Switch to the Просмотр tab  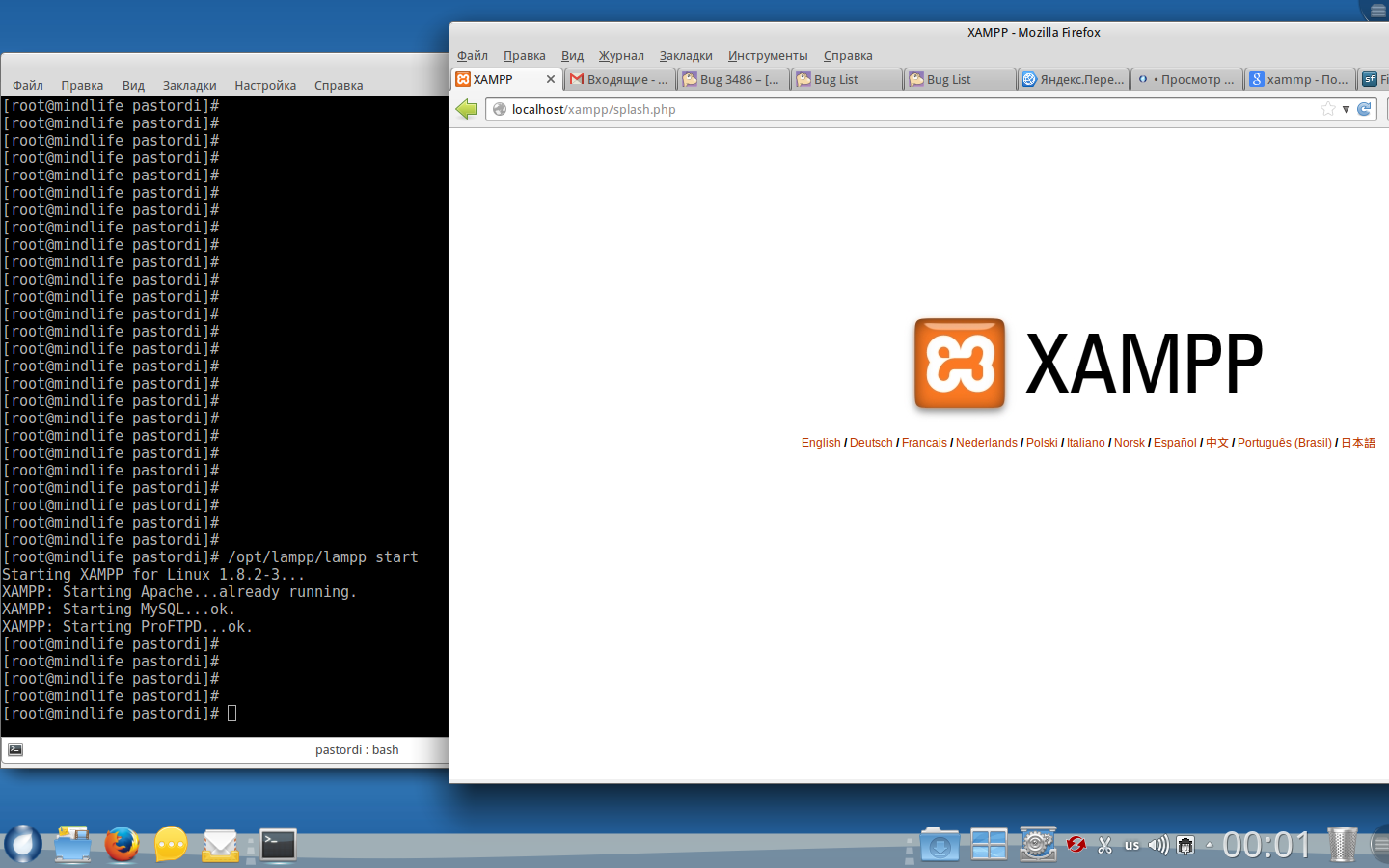[1186, 79]
